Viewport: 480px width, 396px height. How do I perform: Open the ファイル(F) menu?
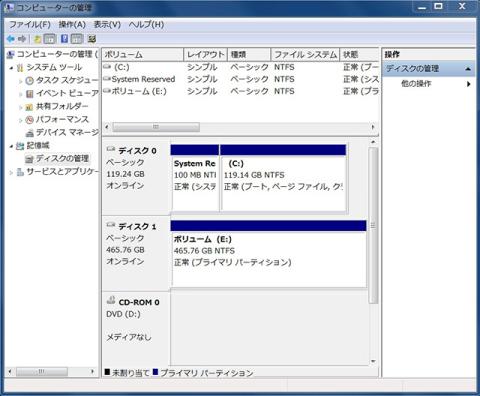(30, 24)
